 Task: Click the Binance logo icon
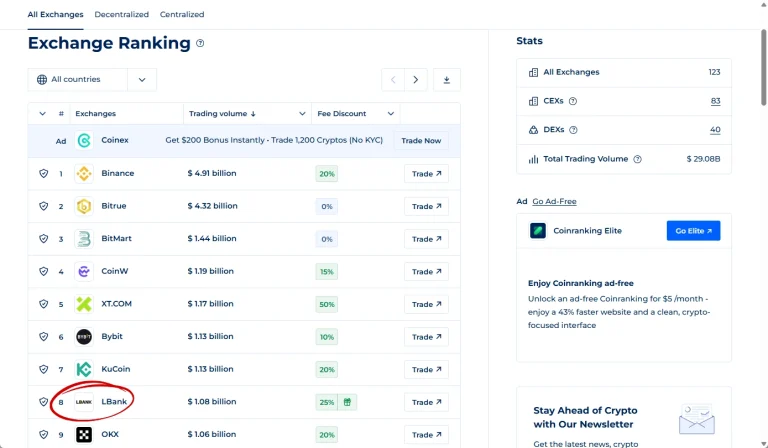84,173
